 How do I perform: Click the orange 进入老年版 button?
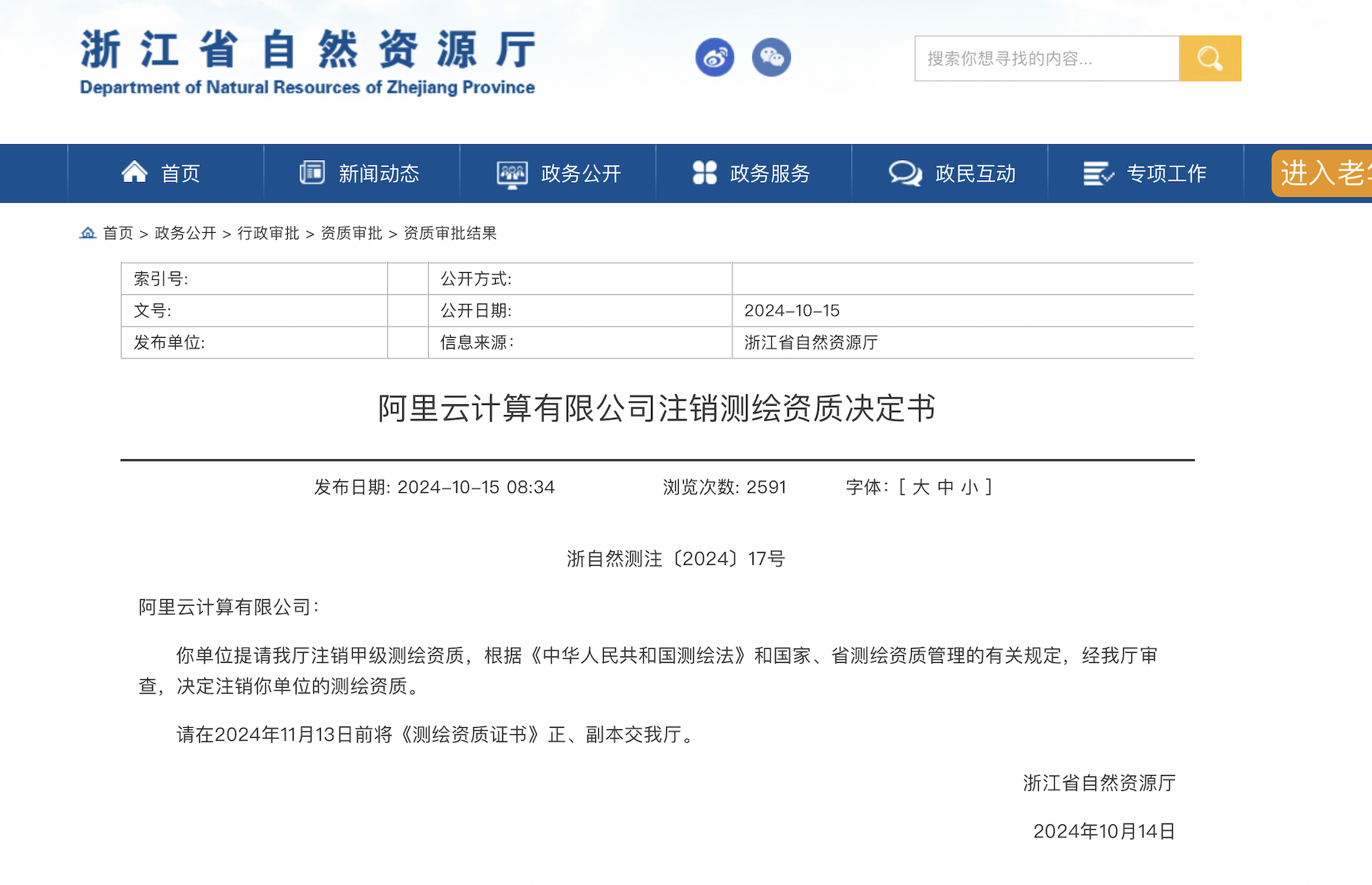pyautogui.click(x=1322, y=173)
